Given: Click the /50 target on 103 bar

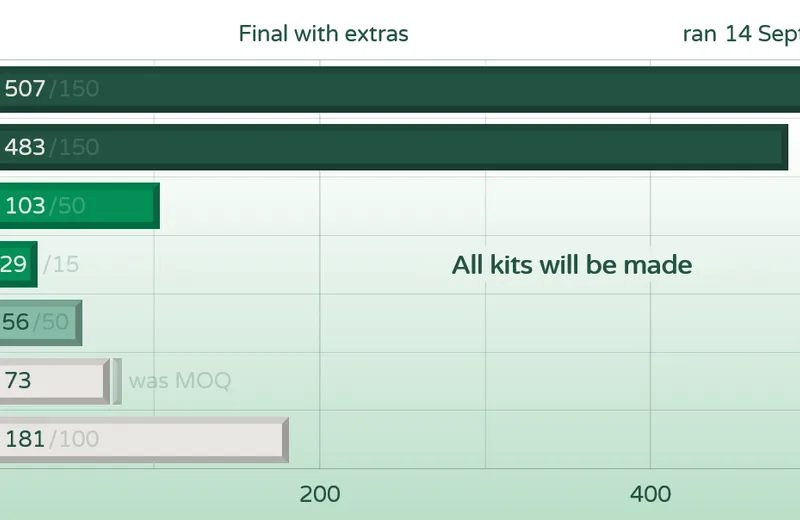Looking at the screenshot, I should [67, 206].
